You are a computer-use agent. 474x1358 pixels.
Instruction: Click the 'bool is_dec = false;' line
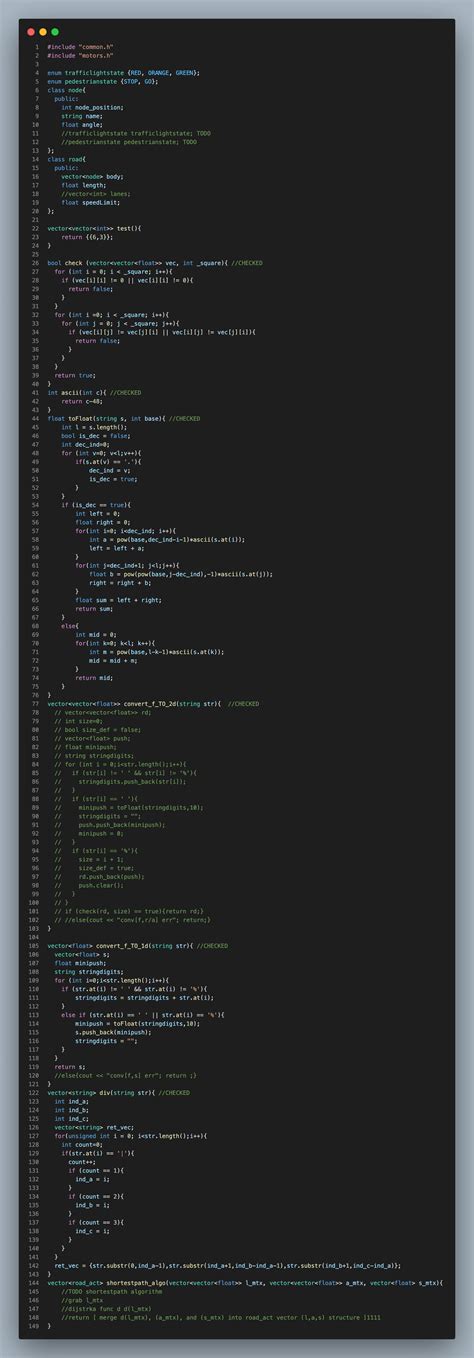coord(96,436)
